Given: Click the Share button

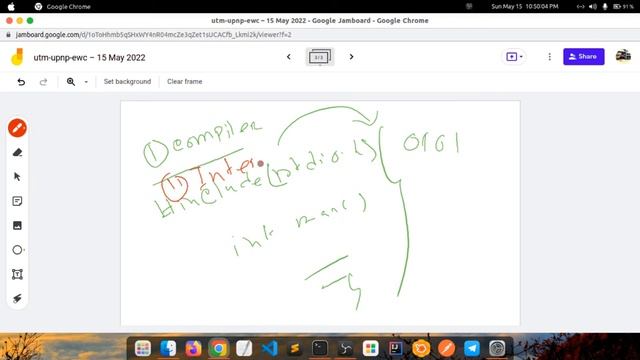Looking at the screenshot, I should 584,57.
